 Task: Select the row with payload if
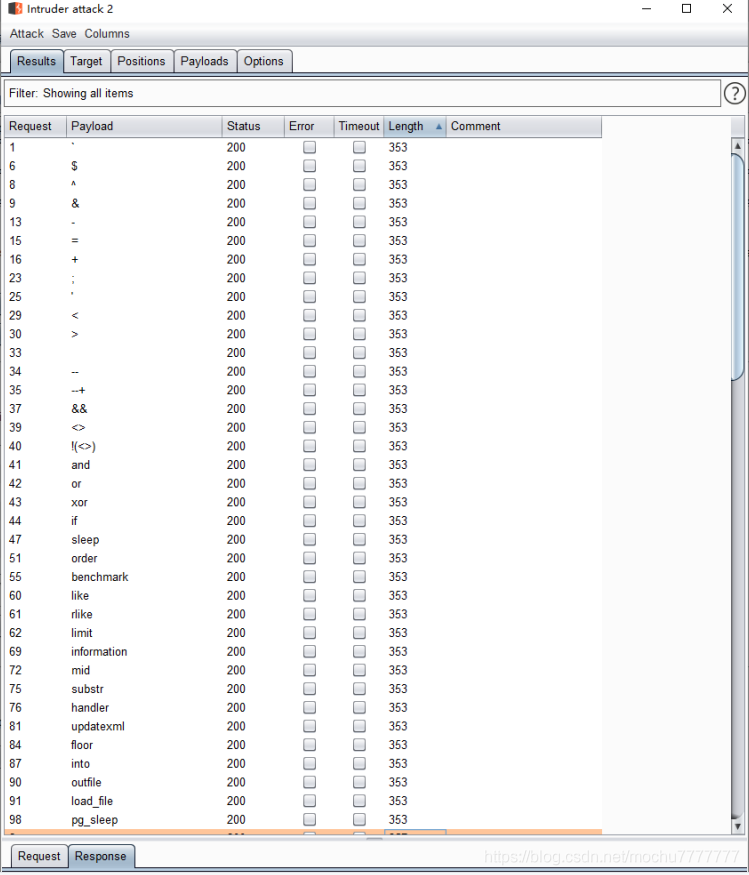tap(303, 521)
